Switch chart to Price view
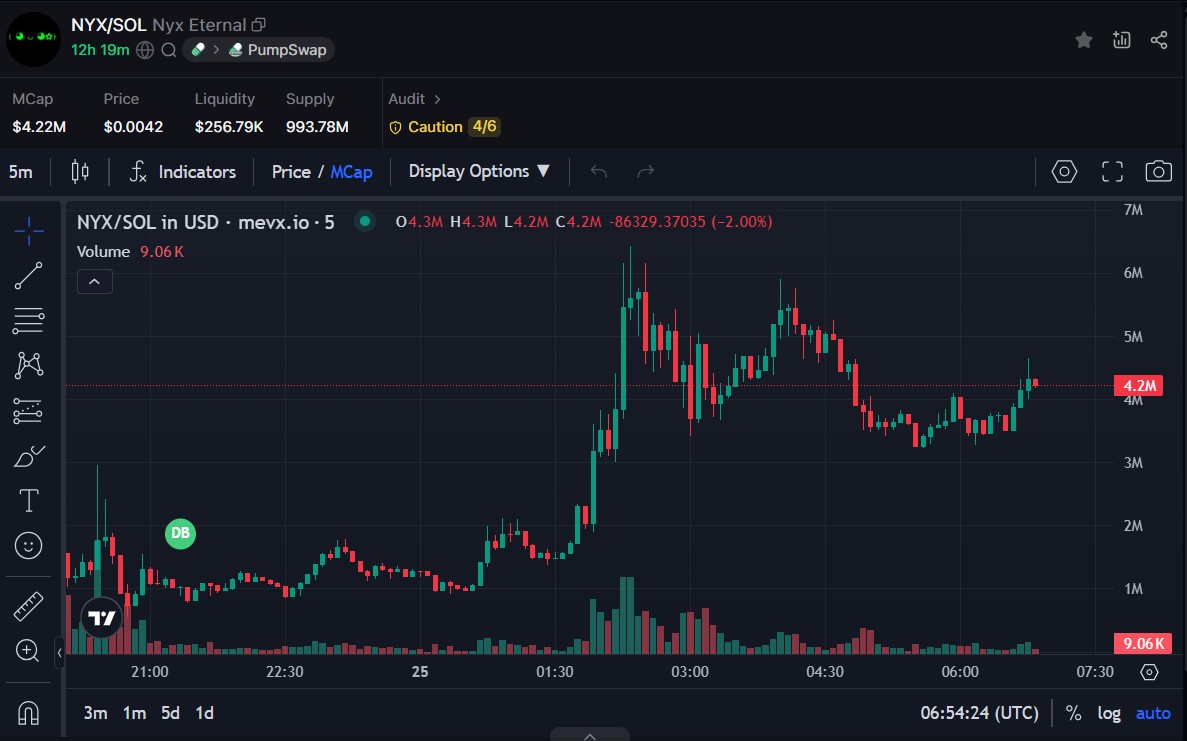 coord(291,172)
